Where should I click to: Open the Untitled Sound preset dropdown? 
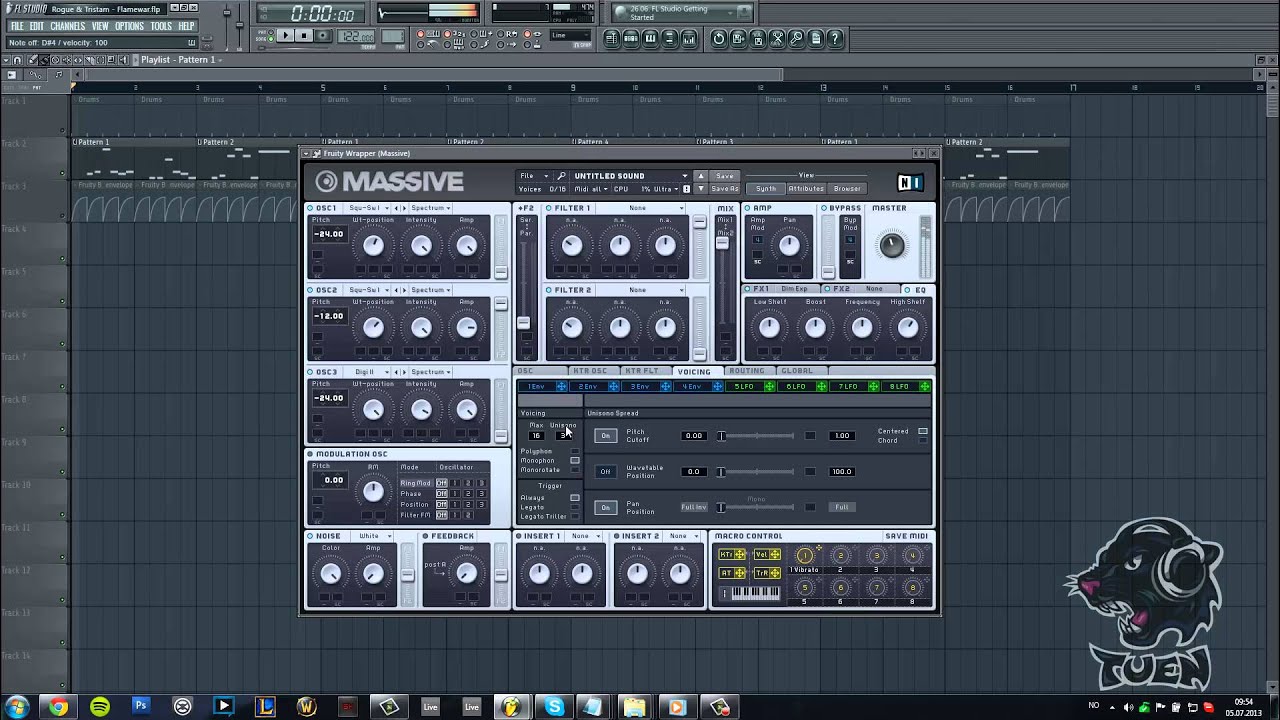pyautogui.click(x=630, y=176)
